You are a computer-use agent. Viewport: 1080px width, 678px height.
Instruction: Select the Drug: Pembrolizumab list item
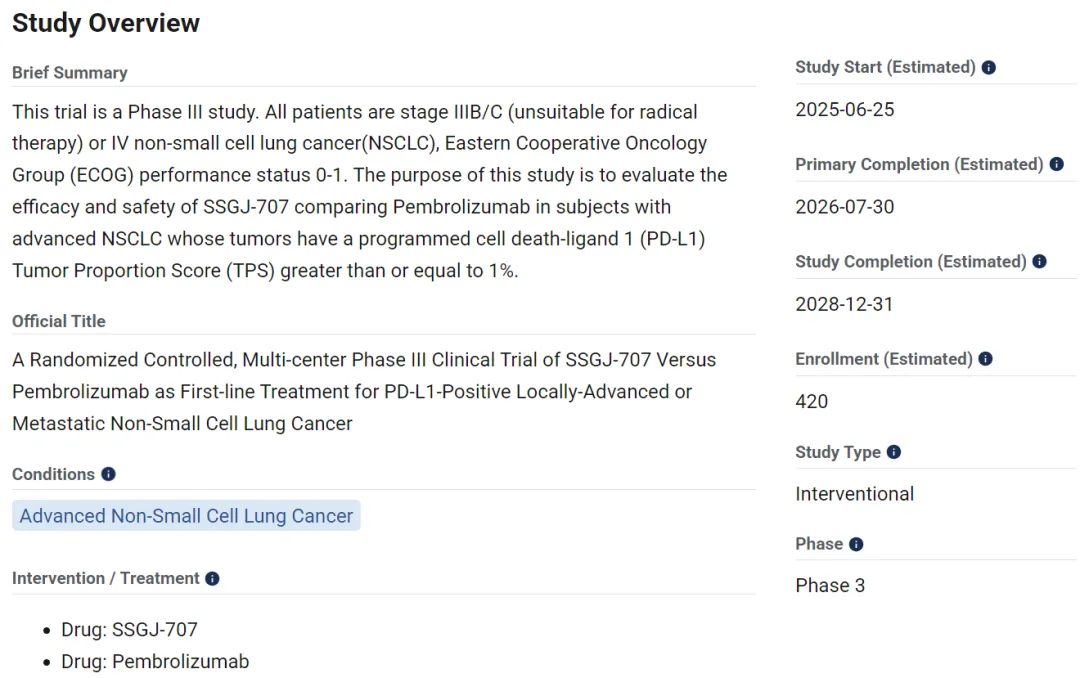pos(180,662)
